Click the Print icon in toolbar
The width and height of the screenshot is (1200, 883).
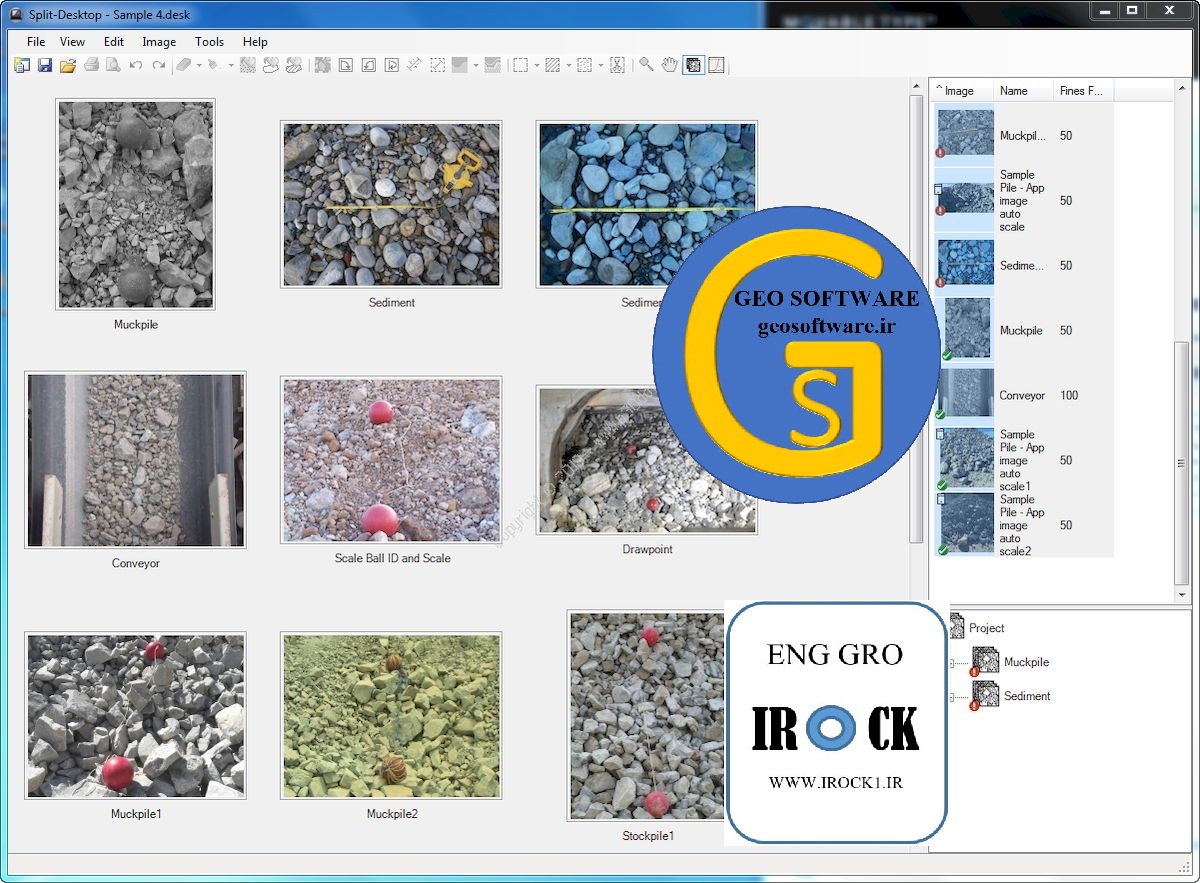(x=91, y=65)
